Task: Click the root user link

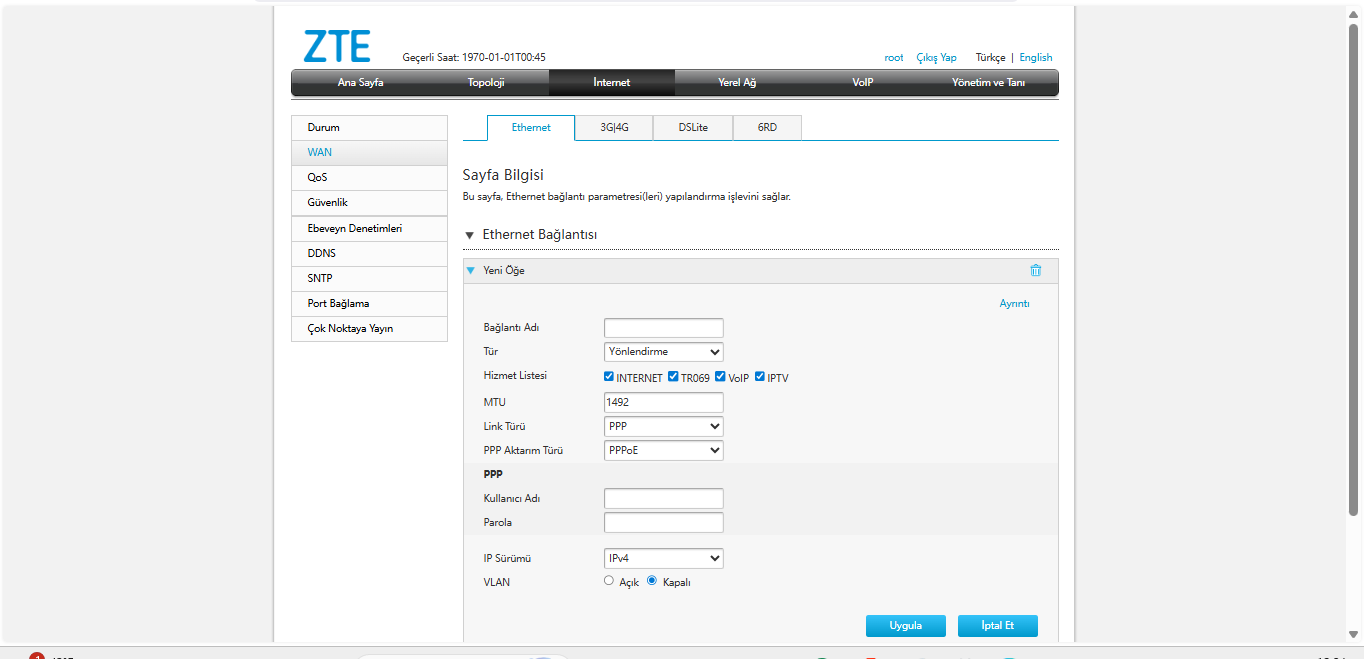Action: (x=894, y=58)
